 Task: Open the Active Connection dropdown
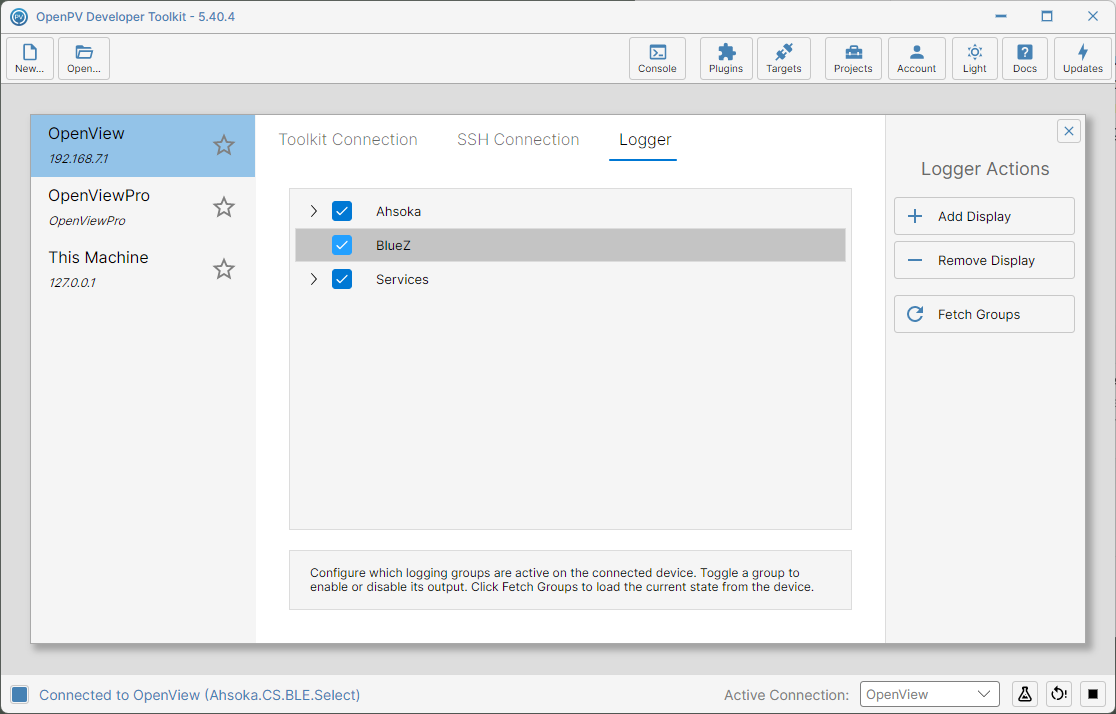930,694
